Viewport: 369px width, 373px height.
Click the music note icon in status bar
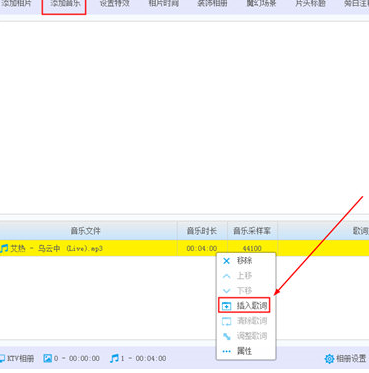[114, 358]
